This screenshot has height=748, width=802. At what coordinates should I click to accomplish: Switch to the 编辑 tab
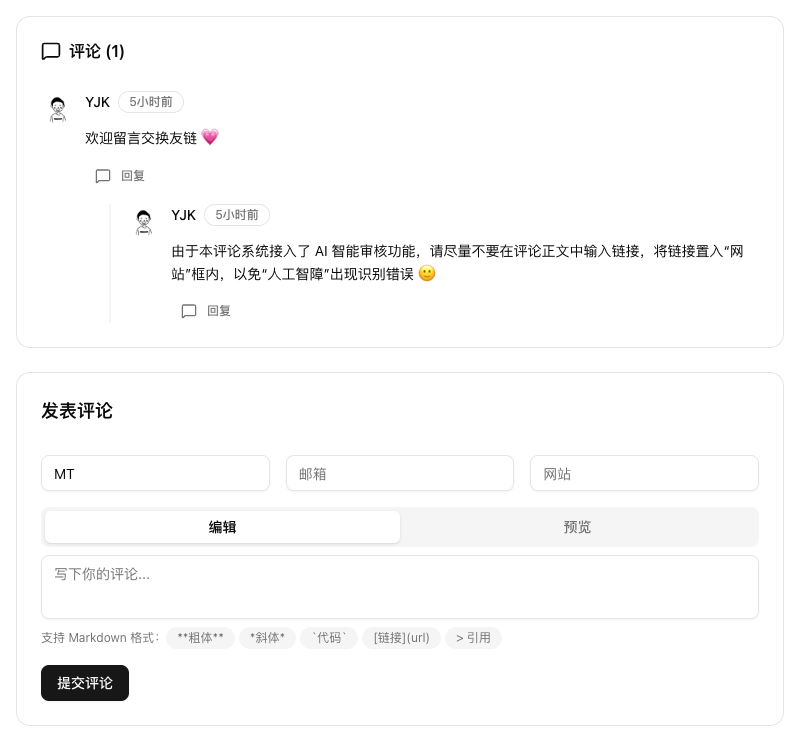click(x=222, y=527)
